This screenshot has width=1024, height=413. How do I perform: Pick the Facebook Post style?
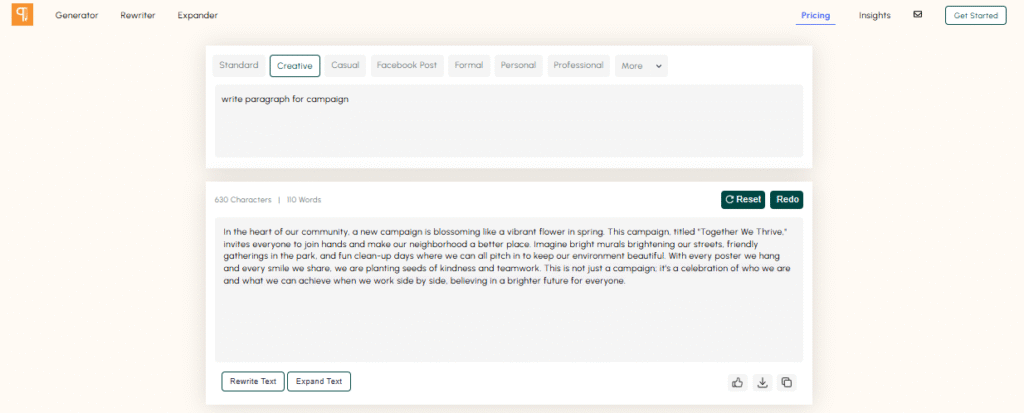point(408,65)
